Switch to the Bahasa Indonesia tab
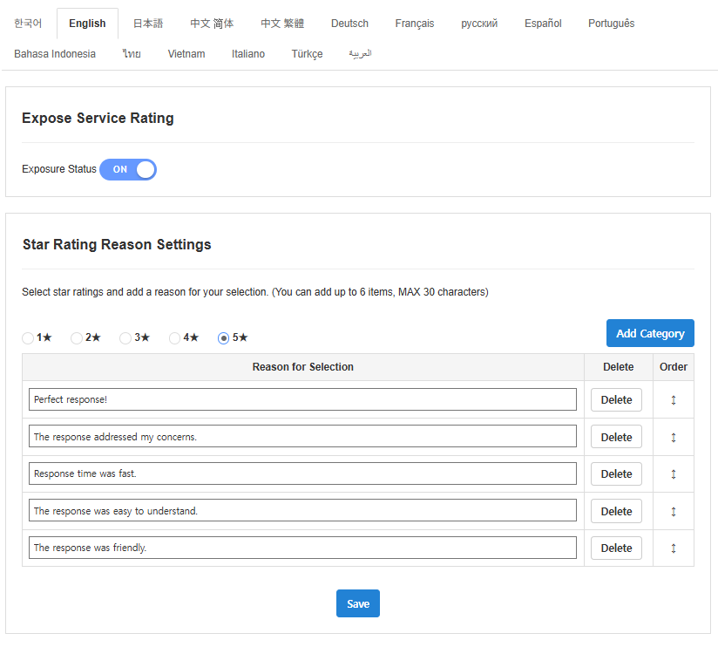The height and width of the screenshot is (646, 718). click(x=55, y=54)
